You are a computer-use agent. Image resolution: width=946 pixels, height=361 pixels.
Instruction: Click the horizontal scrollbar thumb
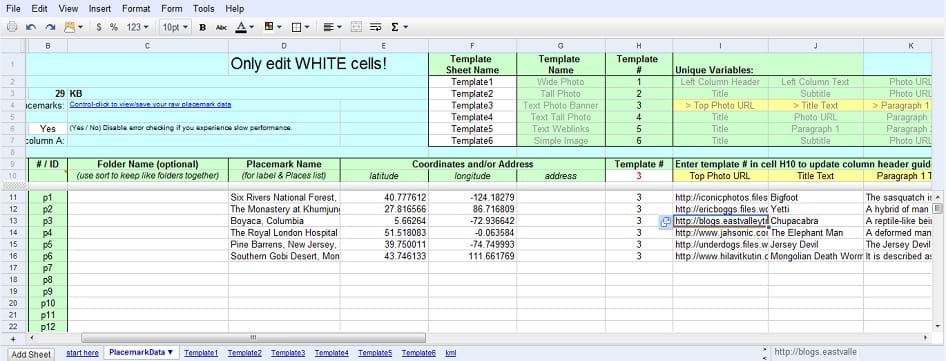(253, 338)
